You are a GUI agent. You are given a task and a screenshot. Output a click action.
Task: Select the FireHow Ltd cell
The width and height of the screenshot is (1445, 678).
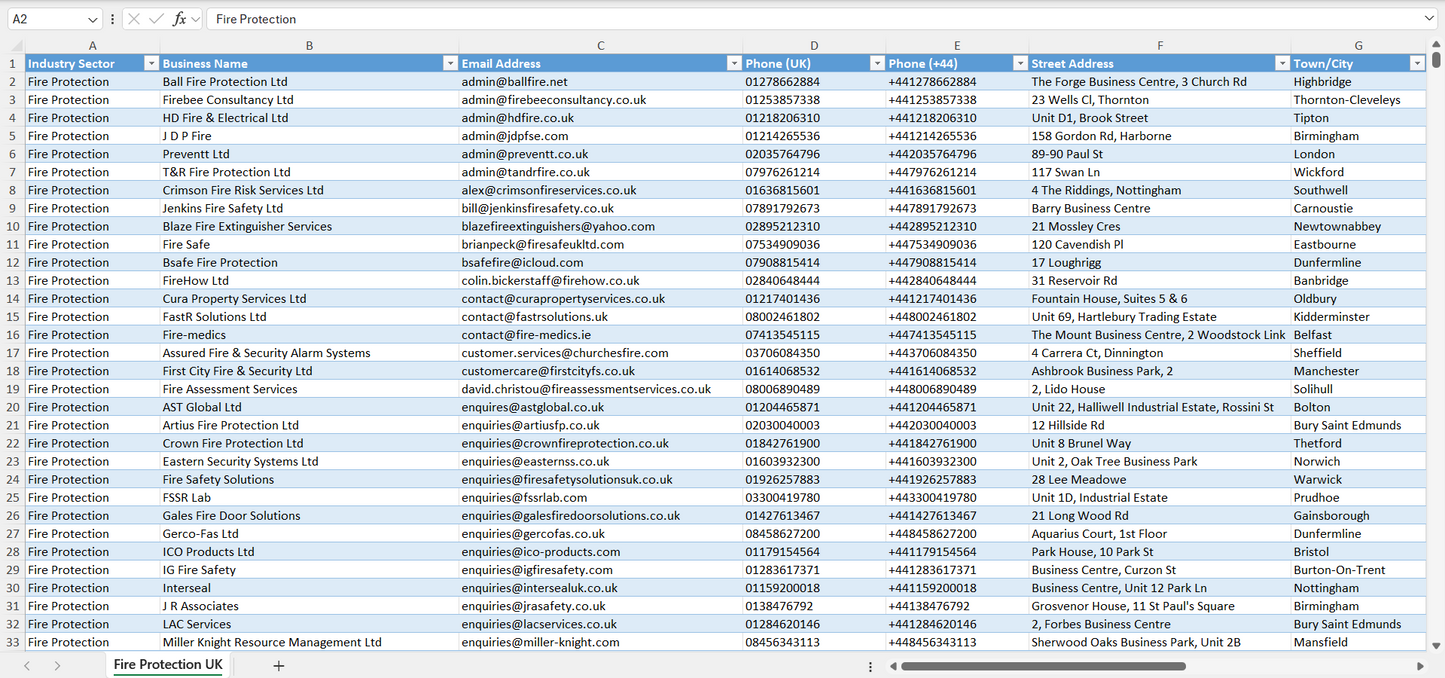[x=310, y=280]
